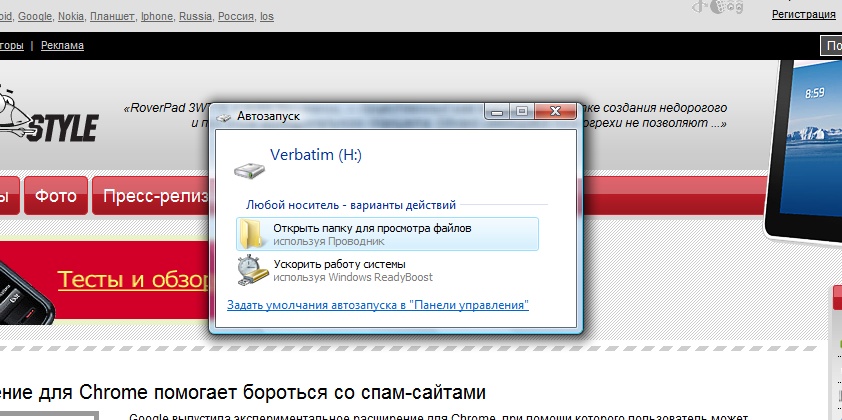Open the Планшет tag link

click(x=112, y=16)
